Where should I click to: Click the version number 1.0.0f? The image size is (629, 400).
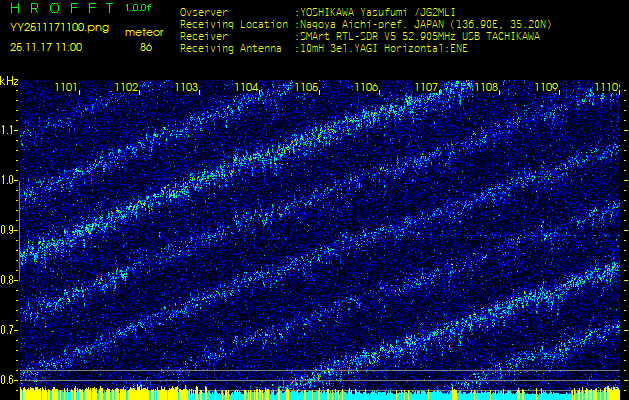pyautogui.click(x=139, y=8)
